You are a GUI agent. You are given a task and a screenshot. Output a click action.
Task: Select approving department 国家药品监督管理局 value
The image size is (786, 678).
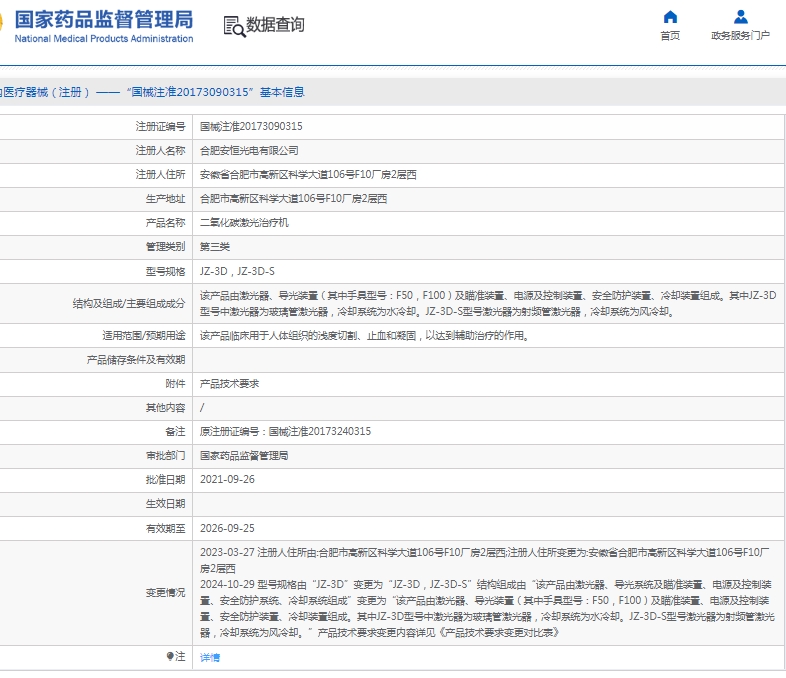[x=244, y=456]
